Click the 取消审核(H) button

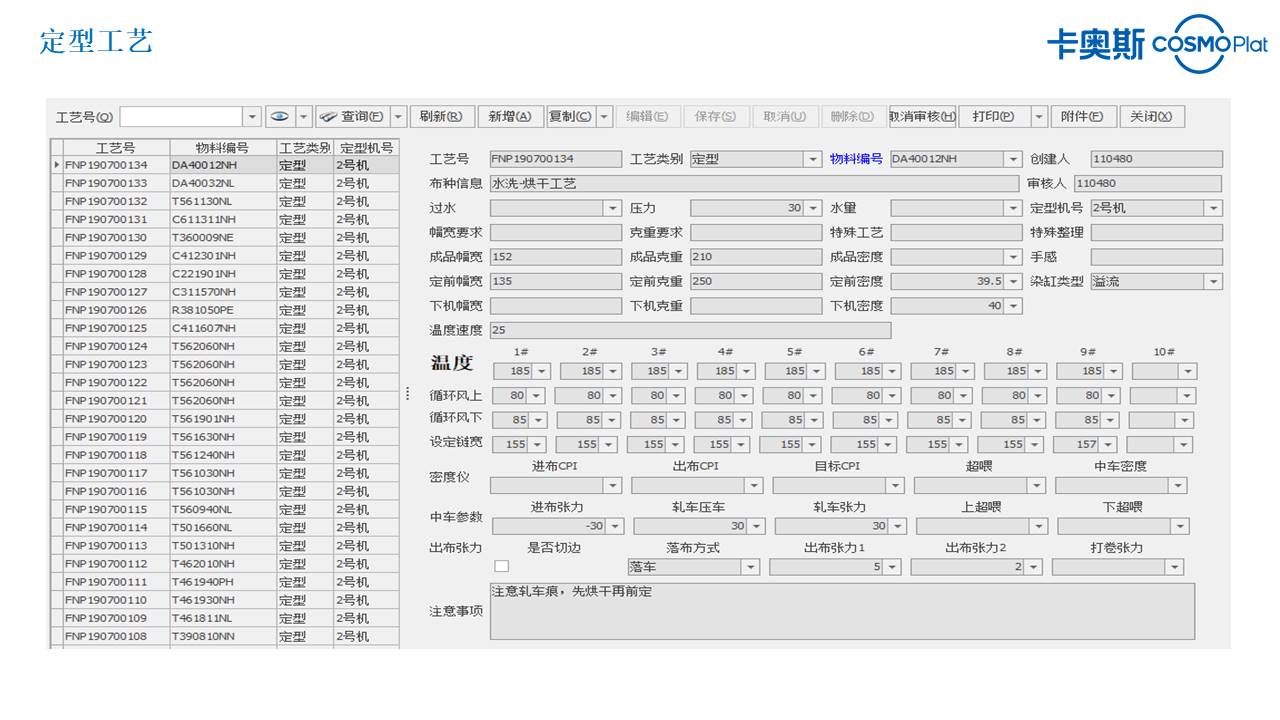(922, 117)
